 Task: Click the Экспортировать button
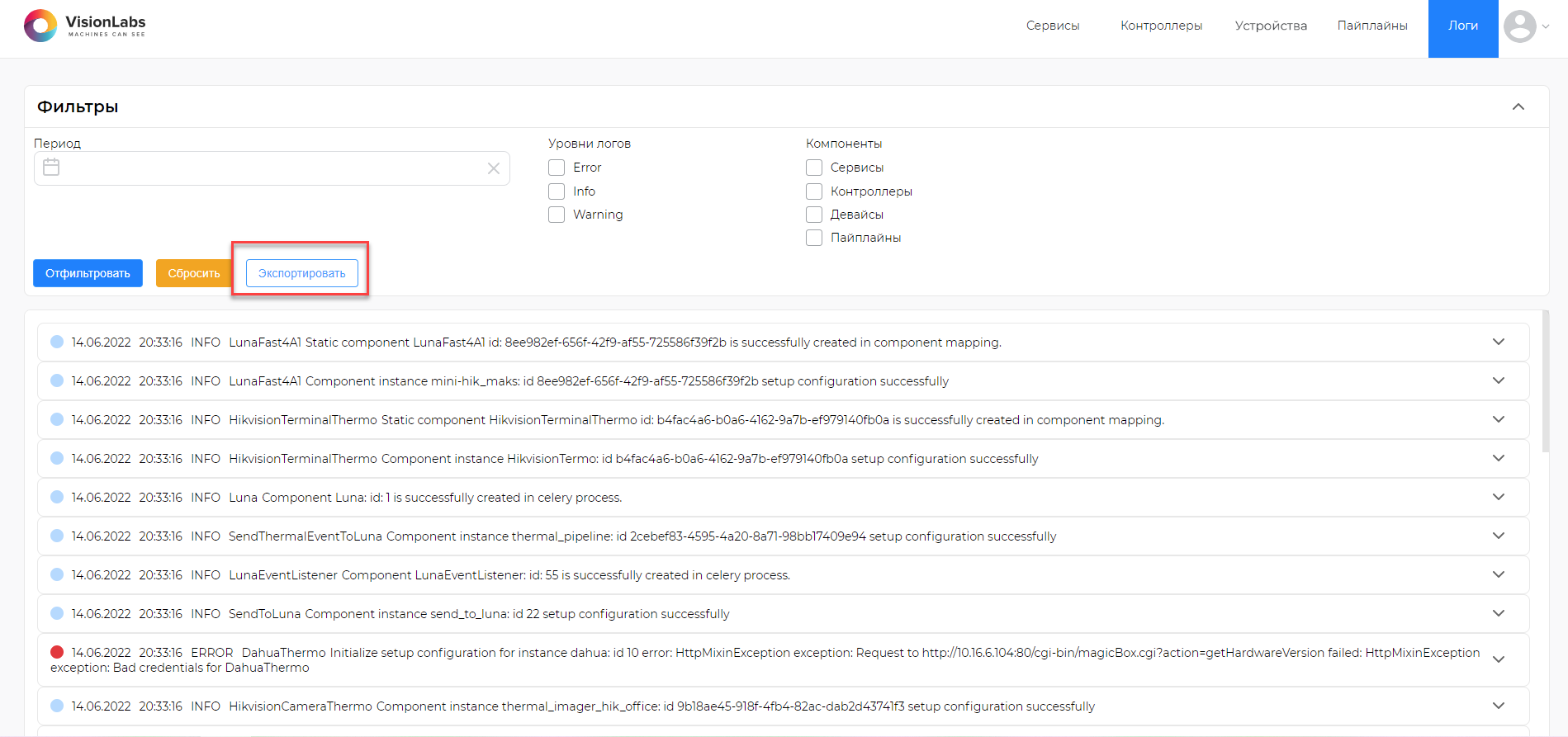(x=302, y=273)
